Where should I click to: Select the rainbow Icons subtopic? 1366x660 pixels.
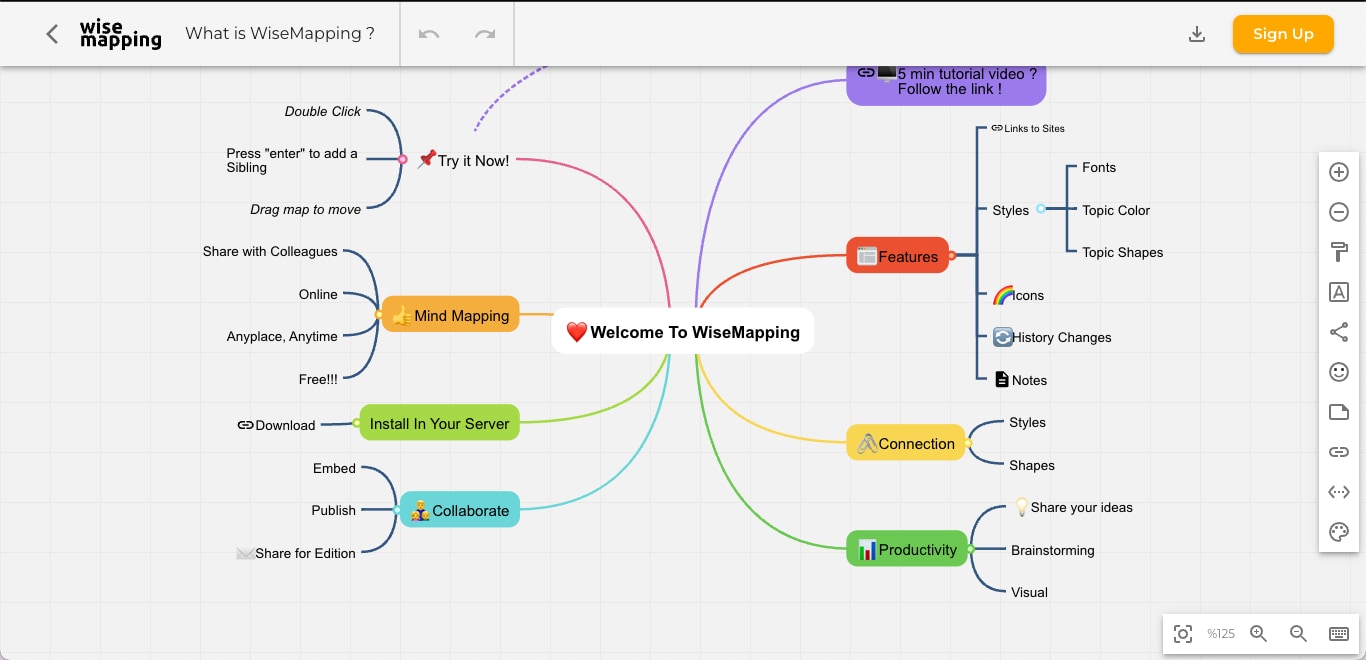pyautogui.click(x=1018, y=295)
